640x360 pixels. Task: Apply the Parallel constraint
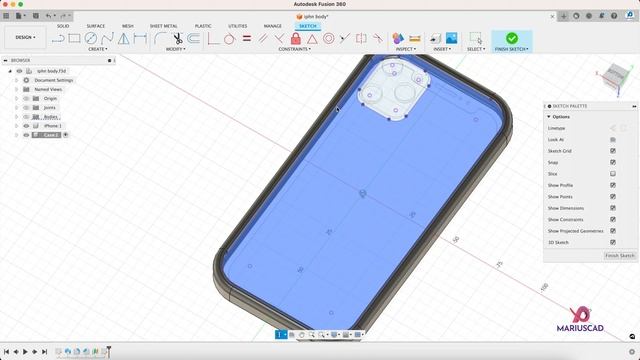click(x=263, y=39)
